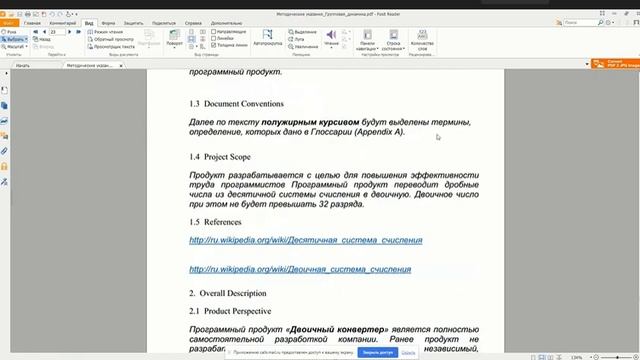Screen dimensions: 640x360
Task: Switch to the Комментарий ribbon tab
Action: click(63, 23)
